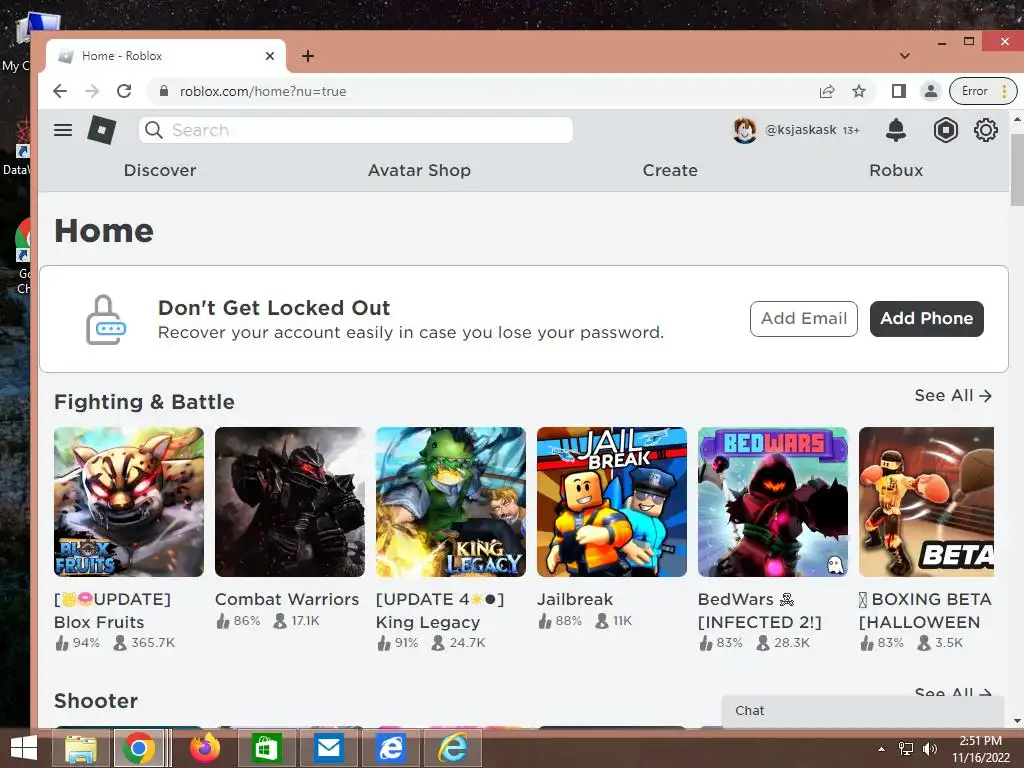Click the browser address bar URL
Viewport: 1024px width, 768px height.
pyautogui.click(x=263, y=91)
